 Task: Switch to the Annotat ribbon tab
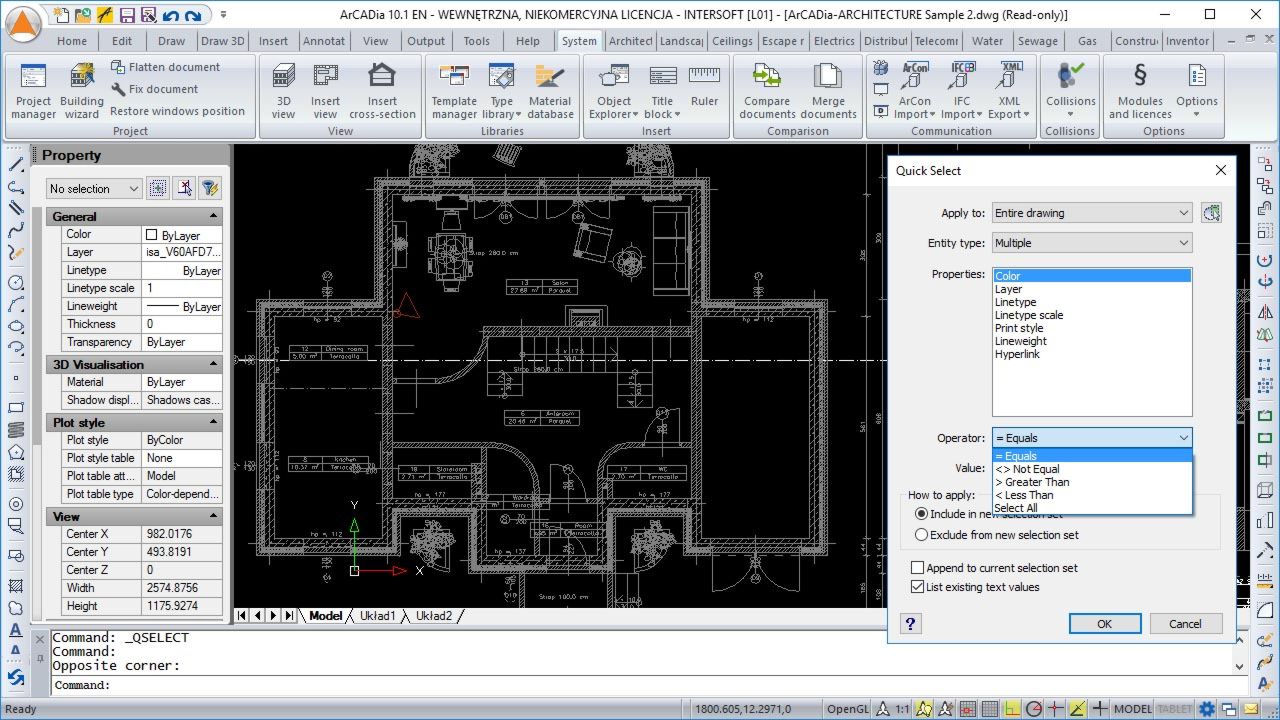tap(322, 41)
